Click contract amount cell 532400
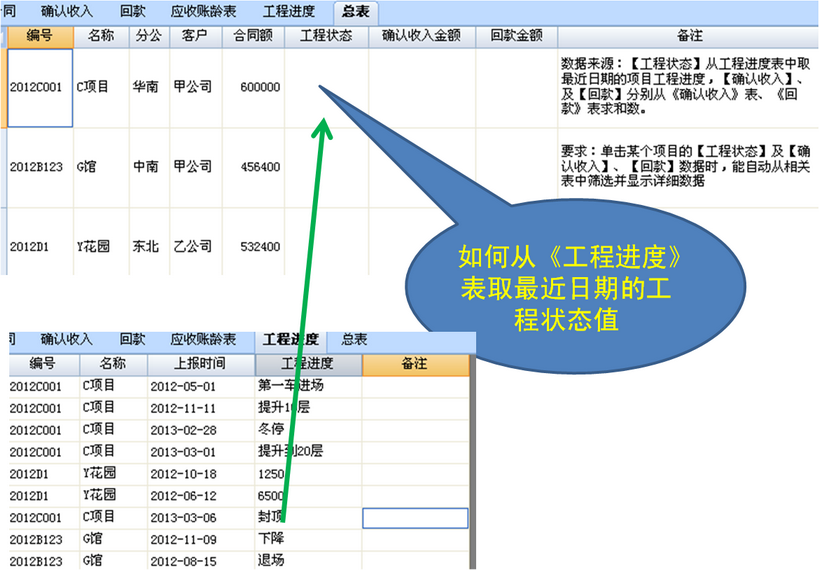The height and width of the screenshot is (570, 819). (x=260, y=246)
